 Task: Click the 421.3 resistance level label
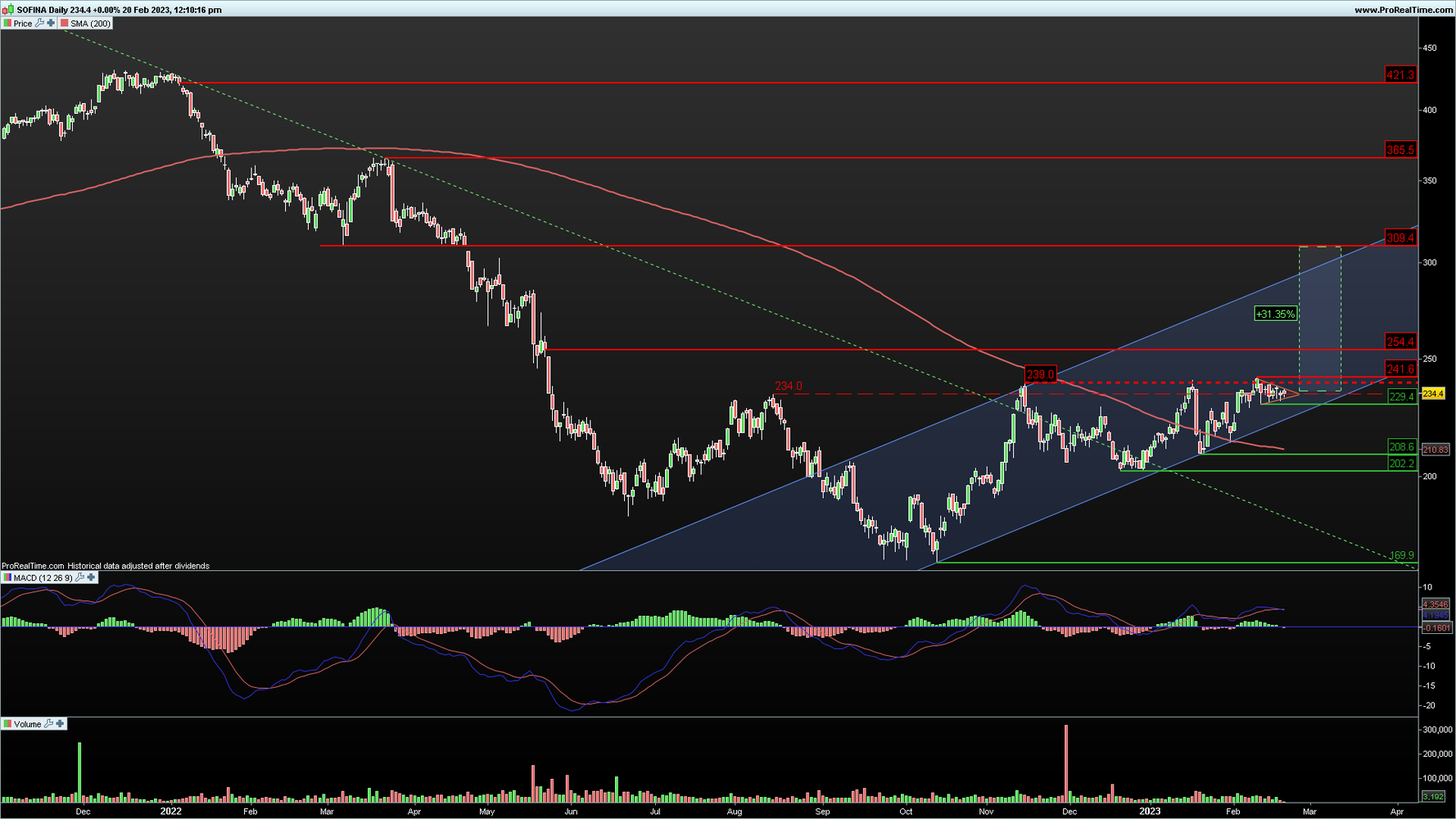click(1400, 75)
